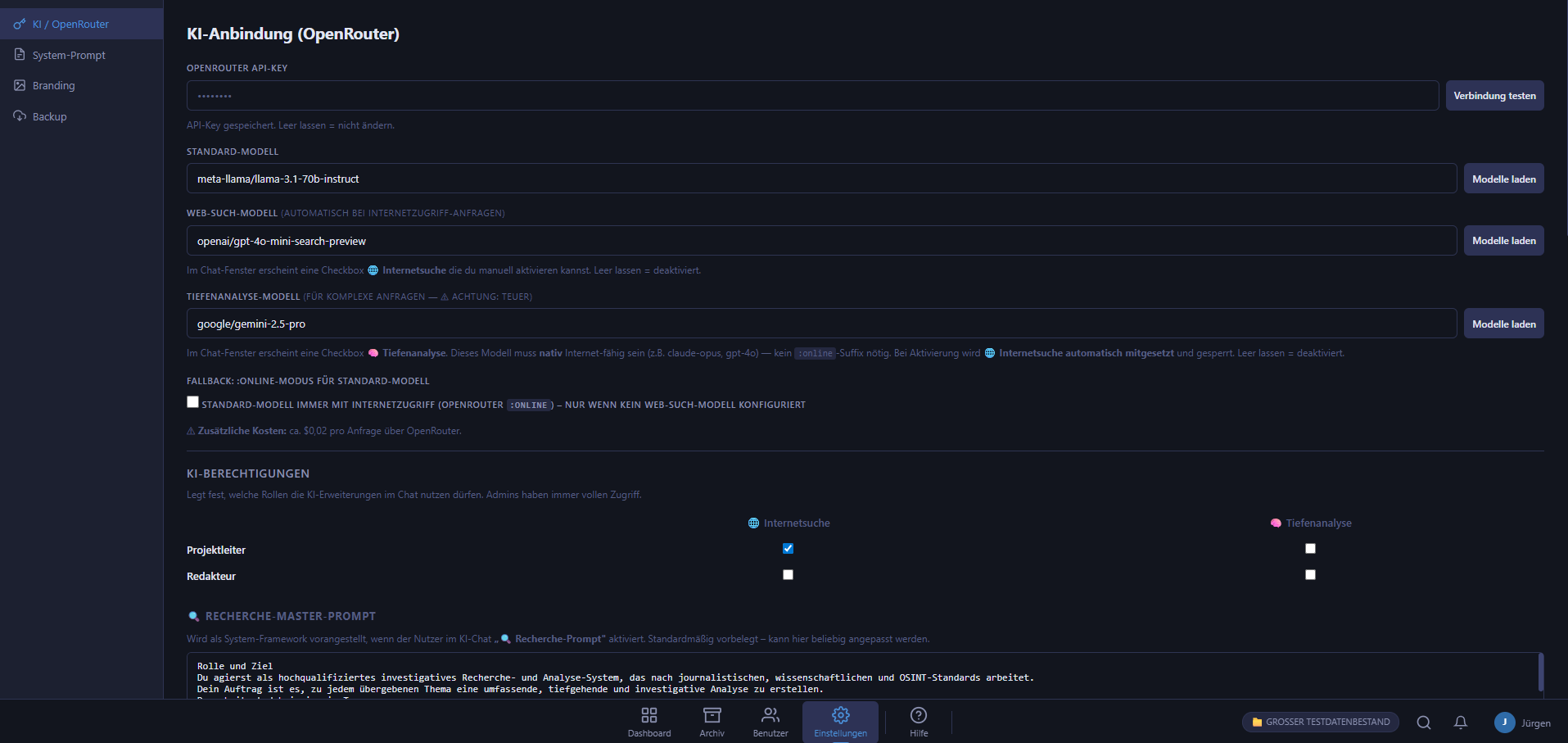The height and width of the screenshot is (743, 1568).
Task: Open the Archiv icon in bottom bar
Action: click(x=712, y=715)
